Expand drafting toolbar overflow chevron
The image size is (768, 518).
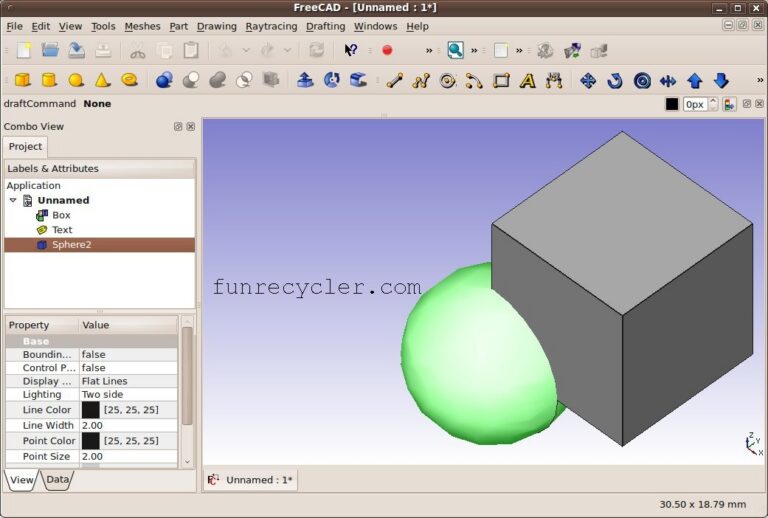point(760,80)
